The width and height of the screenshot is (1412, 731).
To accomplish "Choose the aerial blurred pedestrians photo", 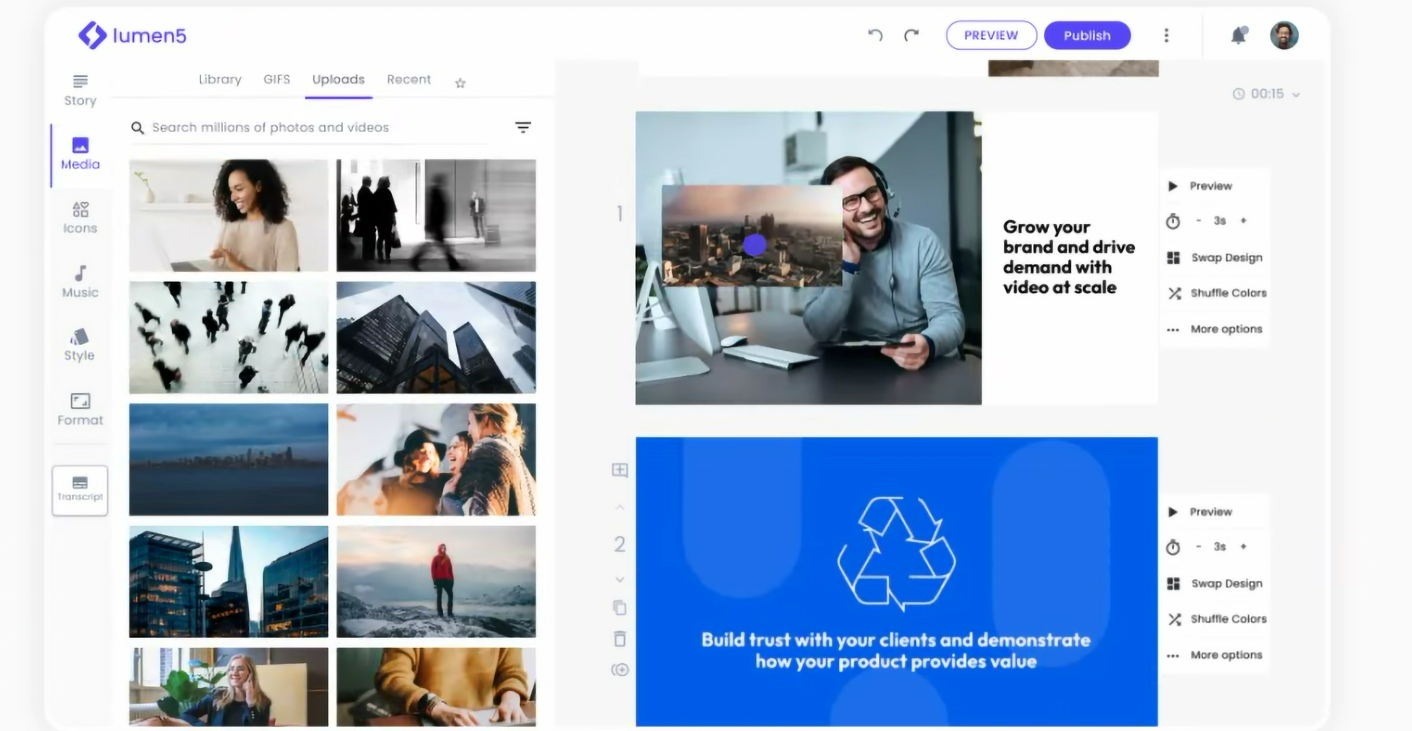I will [x=229, y=337].
